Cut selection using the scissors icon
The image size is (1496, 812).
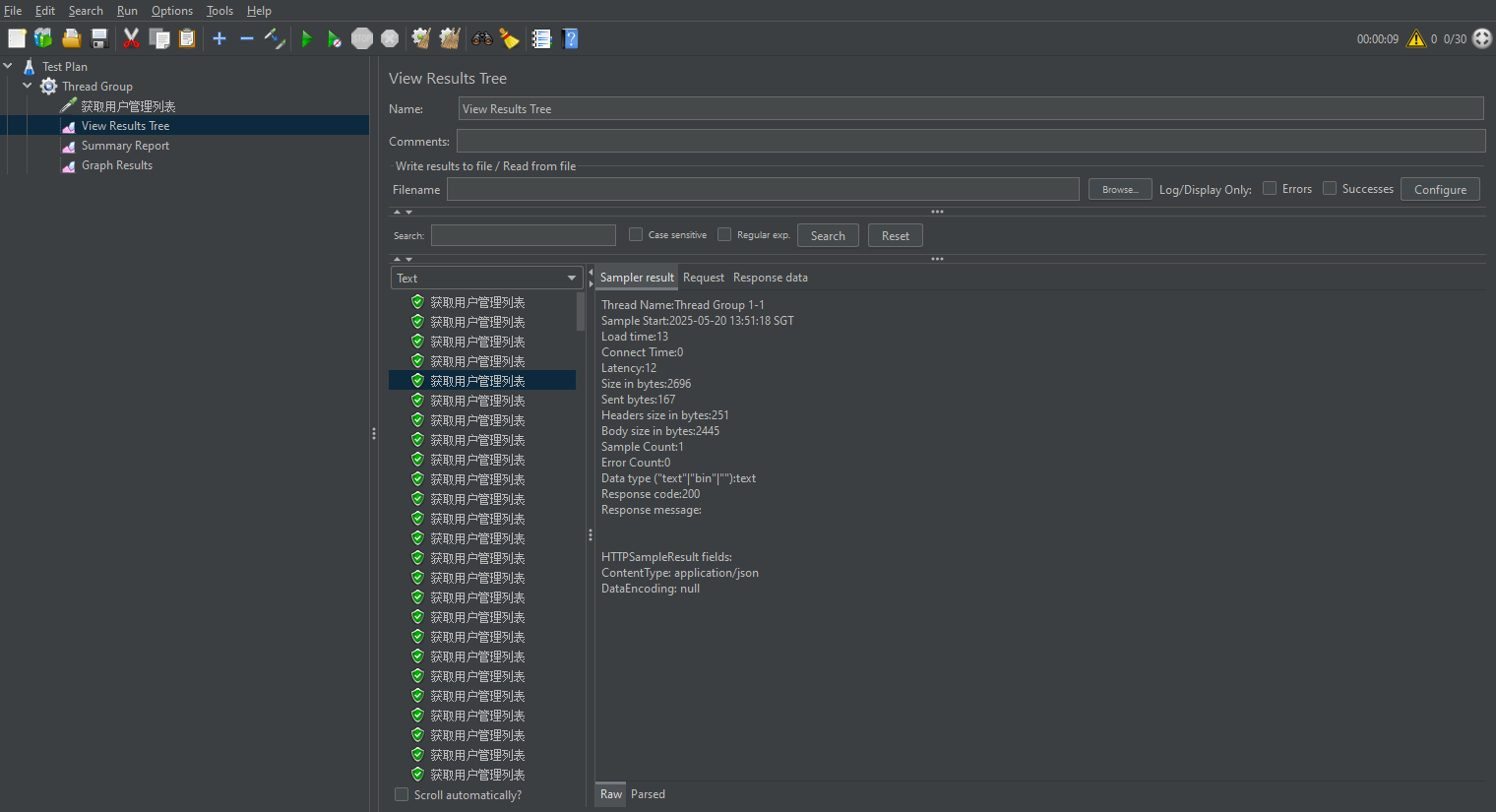point(131,38)
